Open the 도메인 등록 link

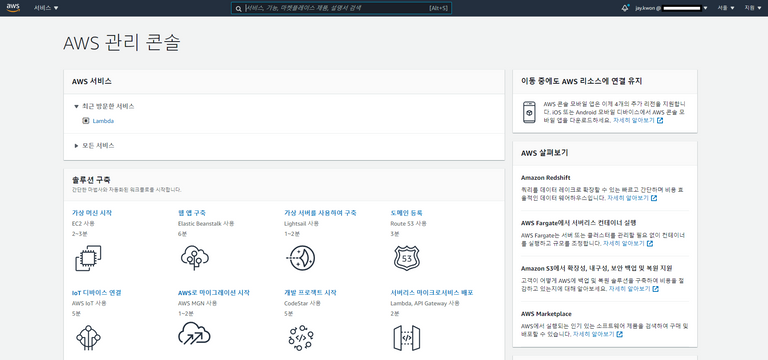pos(407,213)
